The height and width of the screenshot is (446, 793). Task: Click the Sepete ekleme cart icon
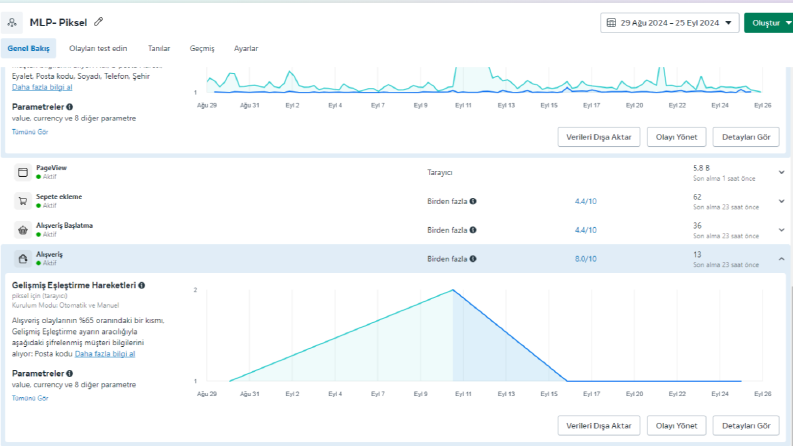pyautogui.click(x=23, y=201)
